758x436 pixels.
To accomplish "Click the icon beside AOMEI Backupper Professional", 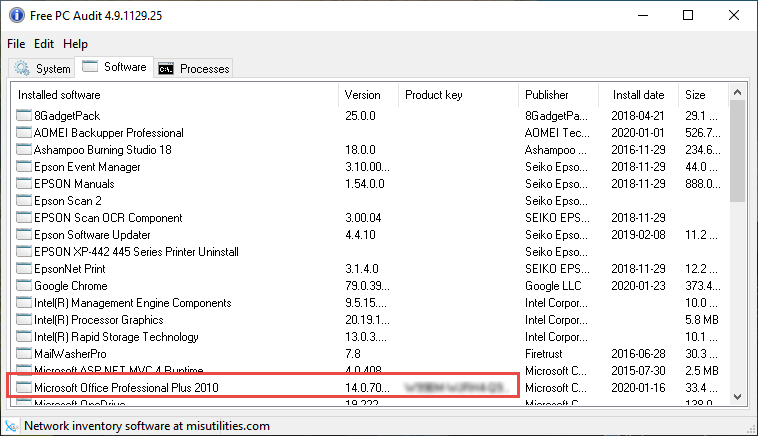I will click(x=24, y=133).
